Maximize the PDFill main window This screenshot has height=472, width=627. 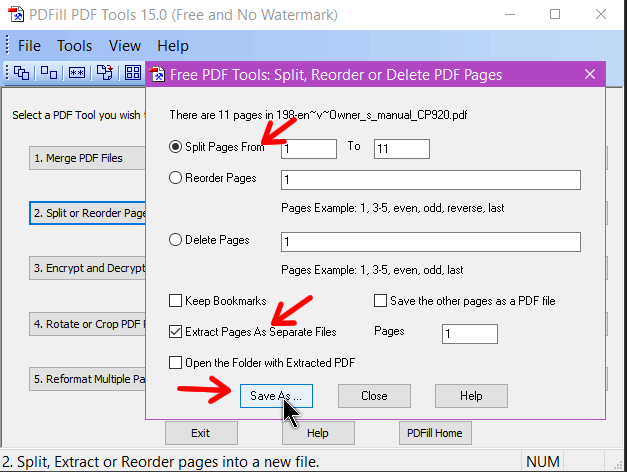point(555,14)
